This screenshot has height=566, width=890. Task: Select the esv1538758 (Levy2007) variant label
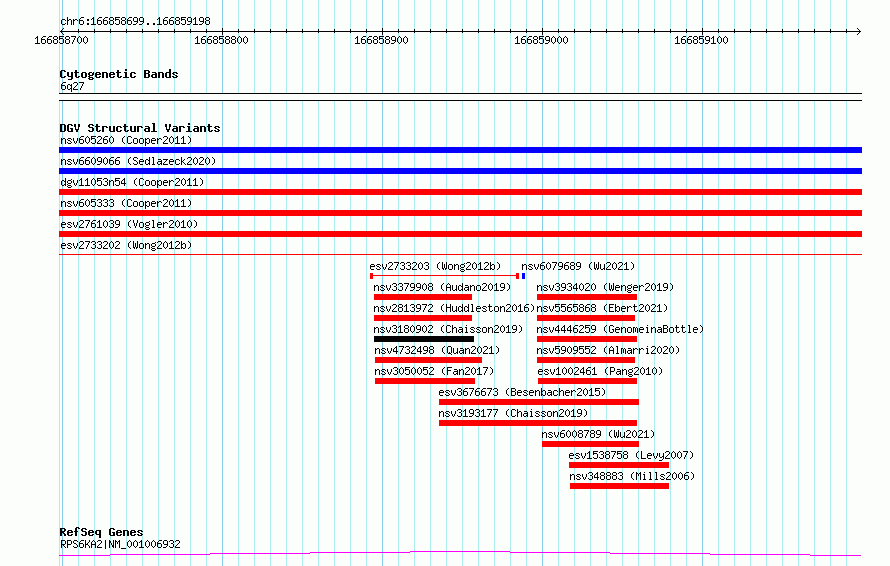pos(631,455)
